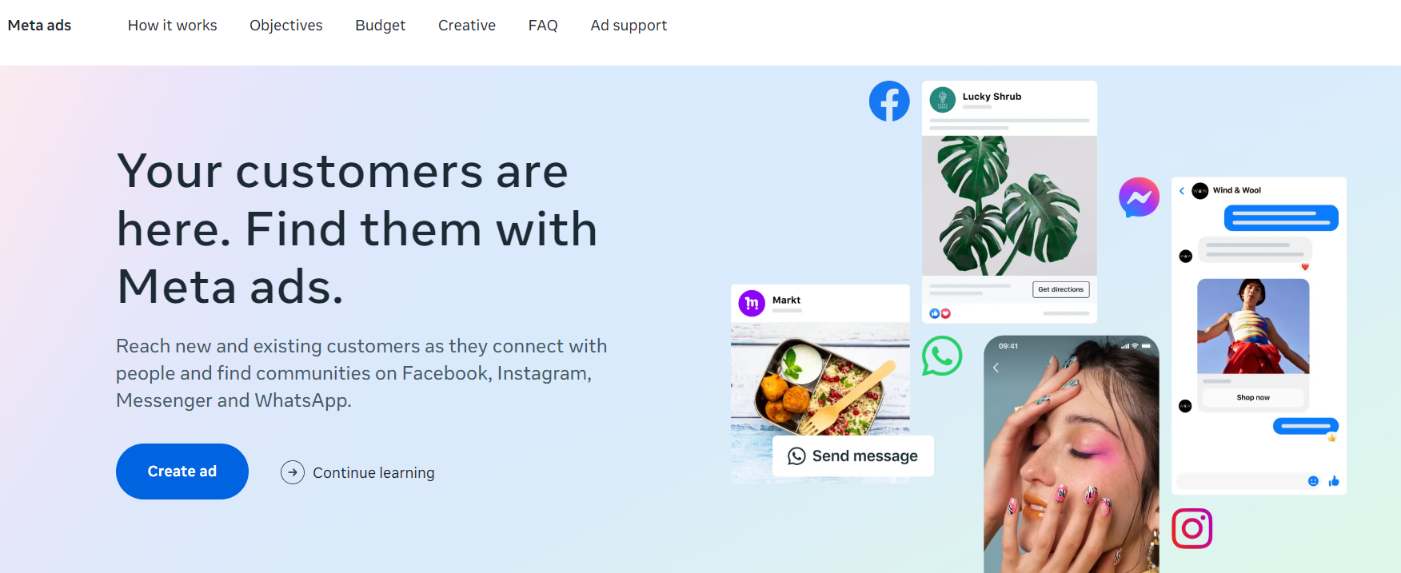The image size is (1401, 573).
Task: Click the green WhatsApp logo icon
Action: [x=942, y=356]
